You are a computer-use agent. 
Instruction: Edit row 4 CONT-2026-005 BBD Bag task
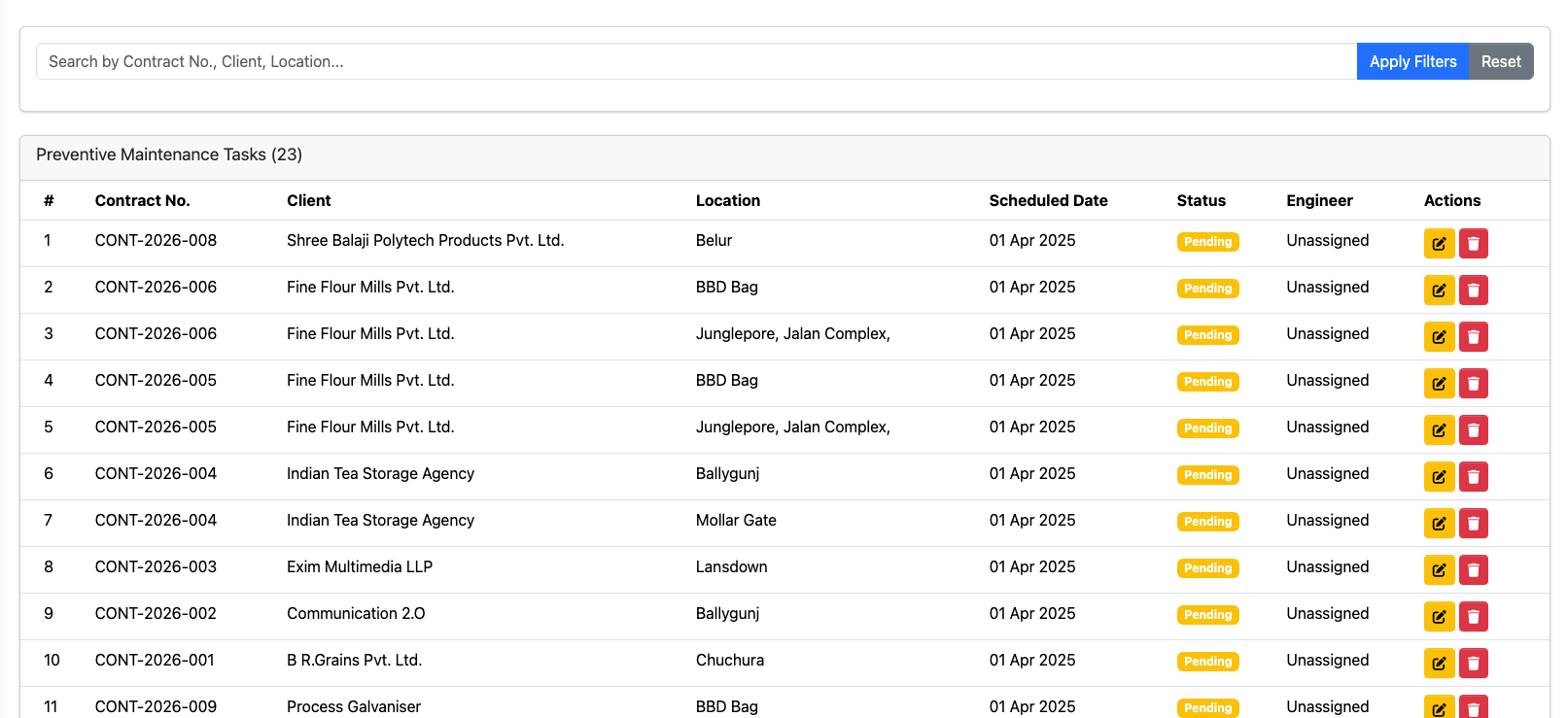(1439, 383)
